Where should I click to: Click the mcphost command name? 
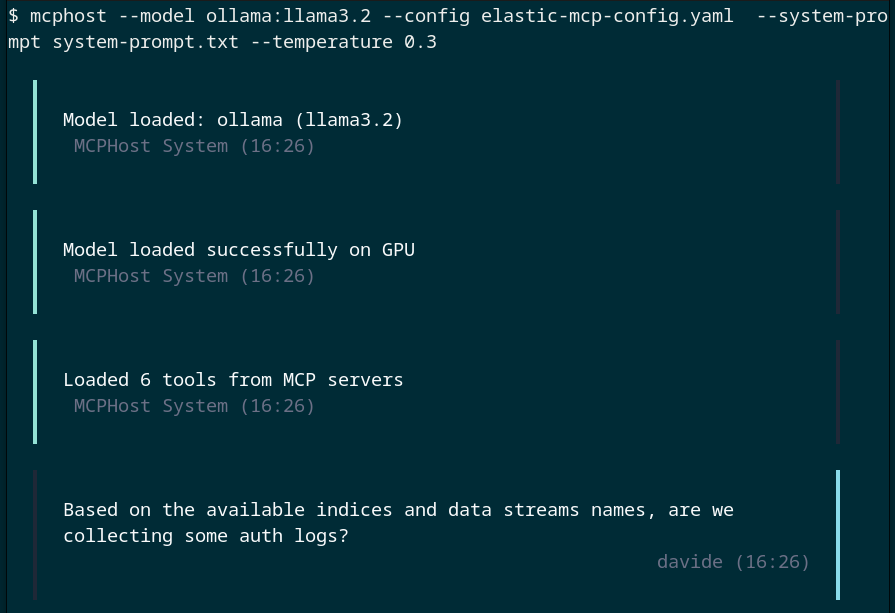tap(68, 17)
